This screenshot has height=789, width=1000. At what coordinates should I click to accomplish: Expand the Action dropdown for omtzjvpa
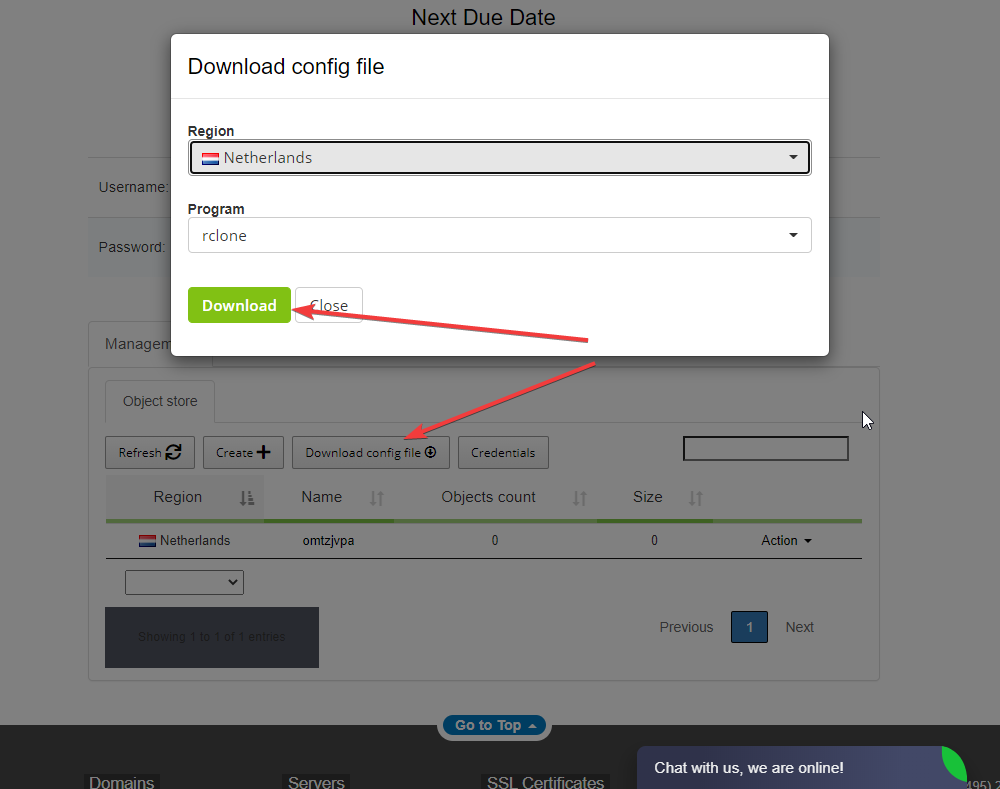pos(786,541)
